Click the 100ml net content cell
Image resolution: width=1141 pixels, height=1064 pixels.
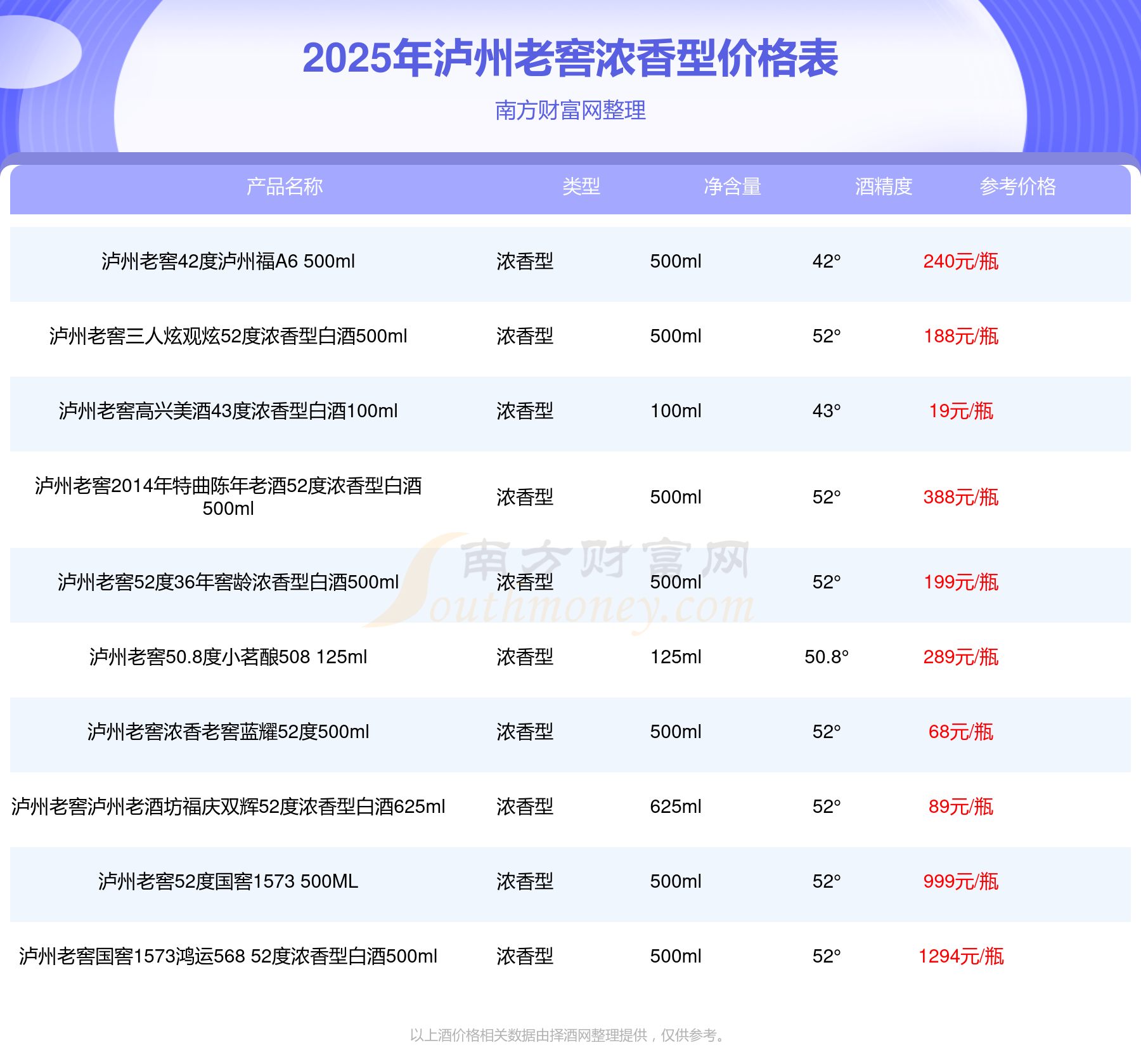pos(676,411)
